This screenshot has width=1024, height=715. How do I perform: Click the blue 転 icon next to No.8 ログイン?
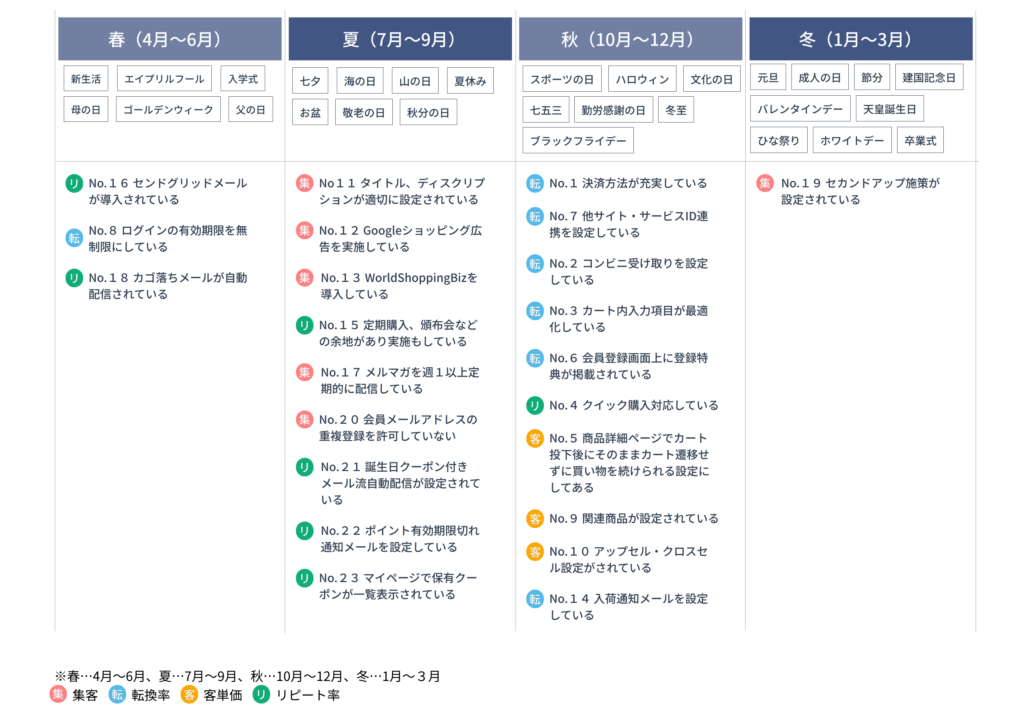[x=74, y=237]
